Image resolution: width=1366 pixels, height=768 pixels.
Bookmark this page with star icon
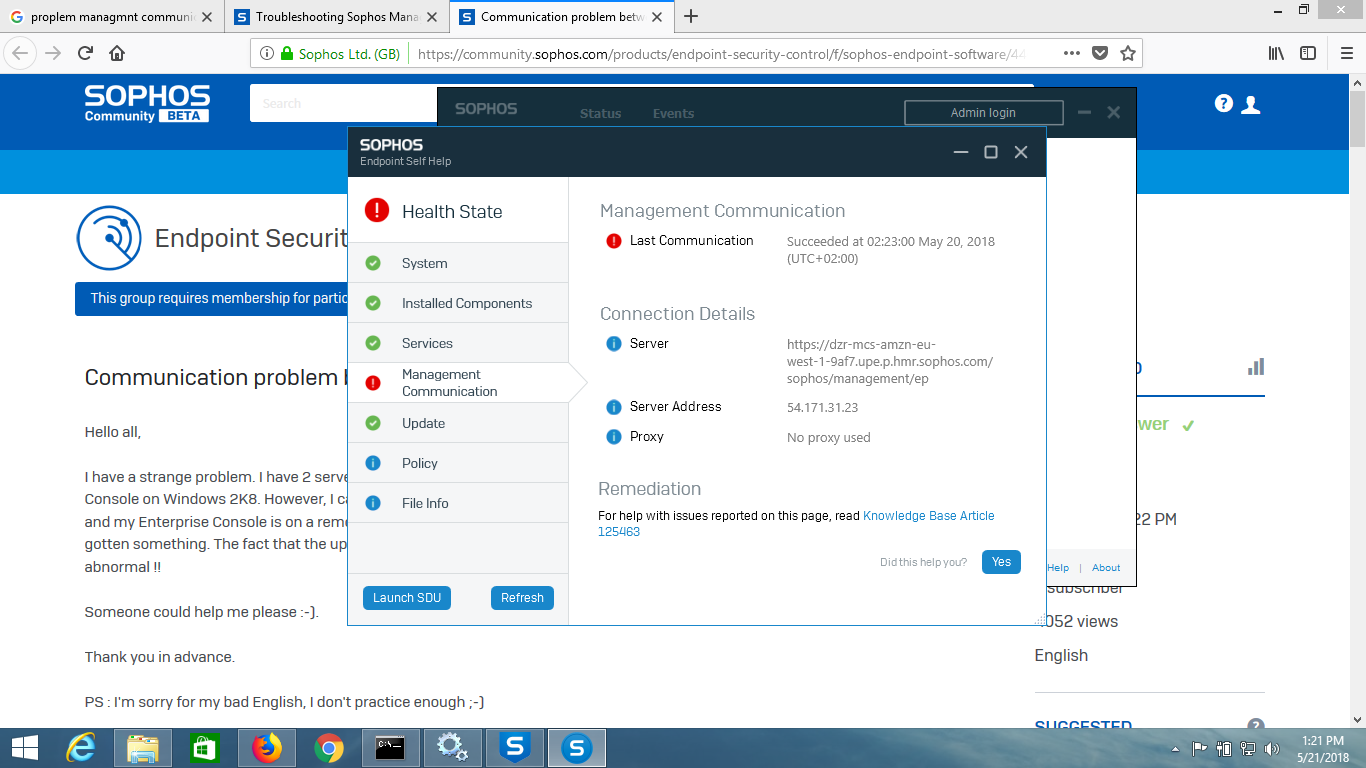tap(1128, 54)
